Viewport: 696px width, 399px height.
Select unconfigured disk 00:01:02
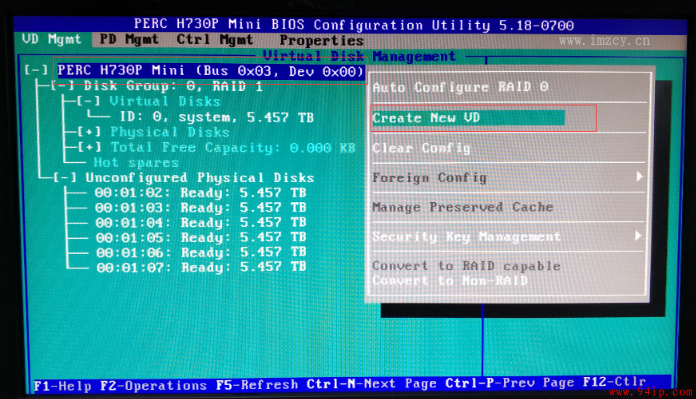click(200, 193)
